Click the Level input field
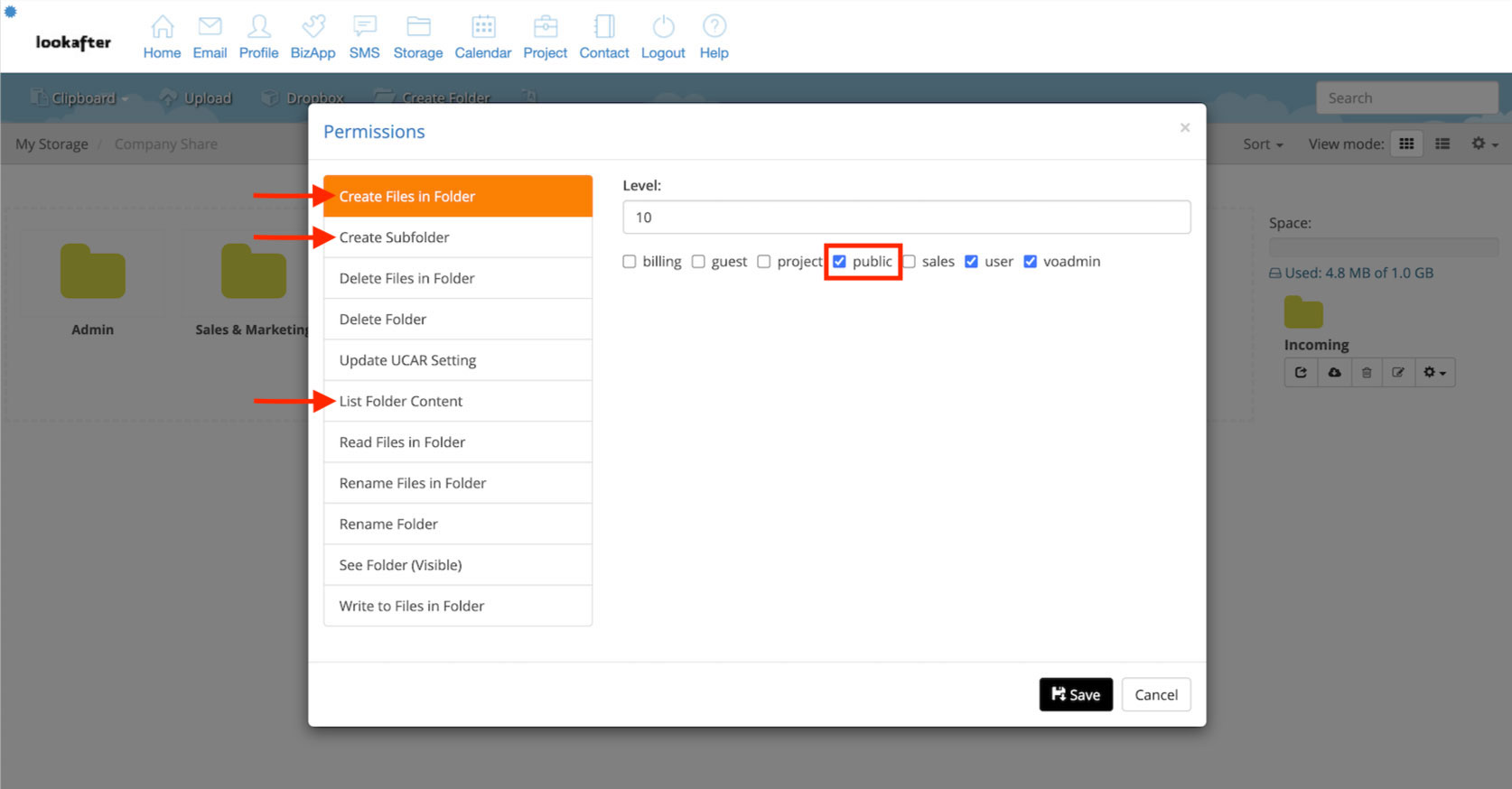 906,218
